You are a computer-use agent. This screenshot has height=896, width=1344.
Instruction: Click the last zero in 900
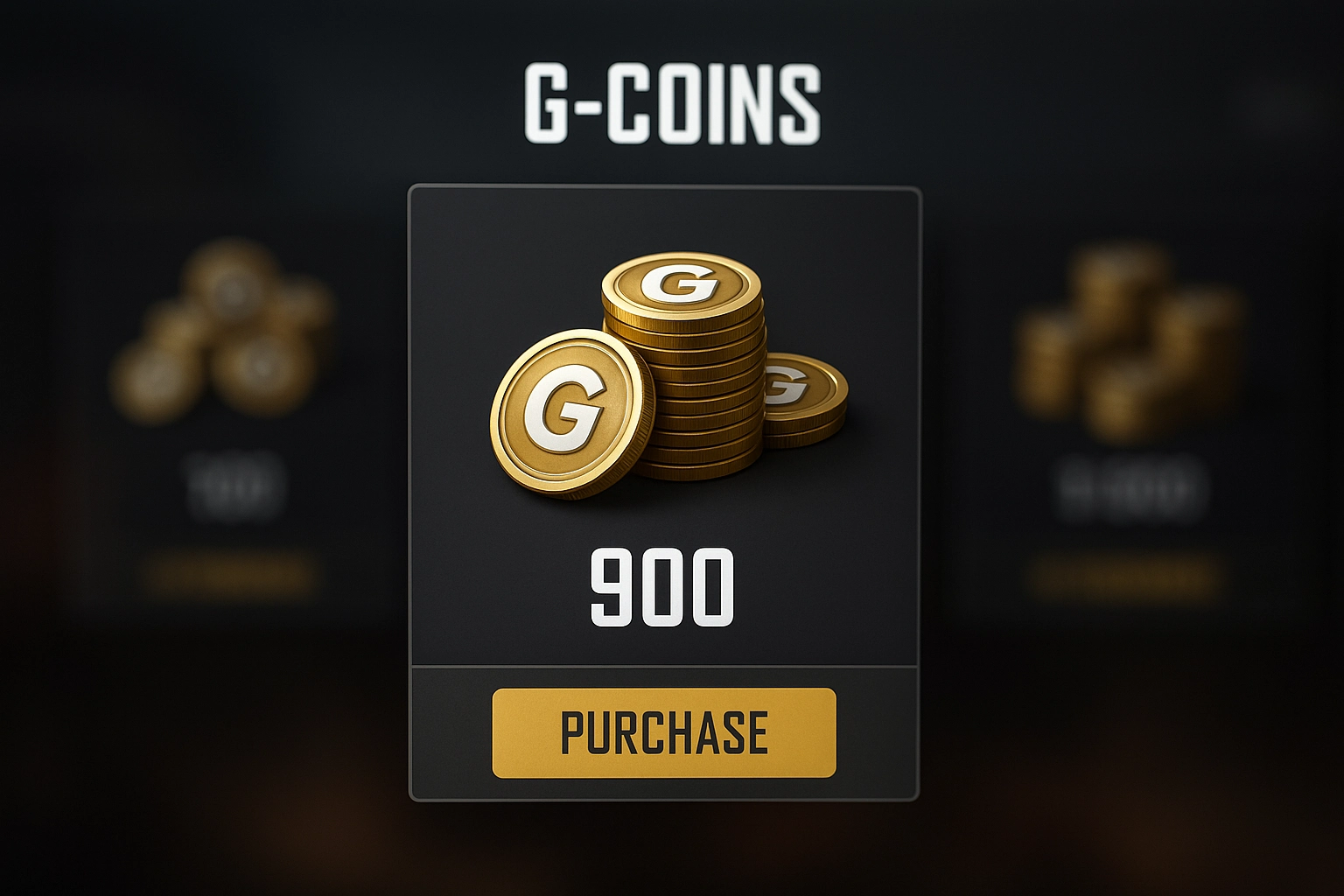[x=712, y=588]
